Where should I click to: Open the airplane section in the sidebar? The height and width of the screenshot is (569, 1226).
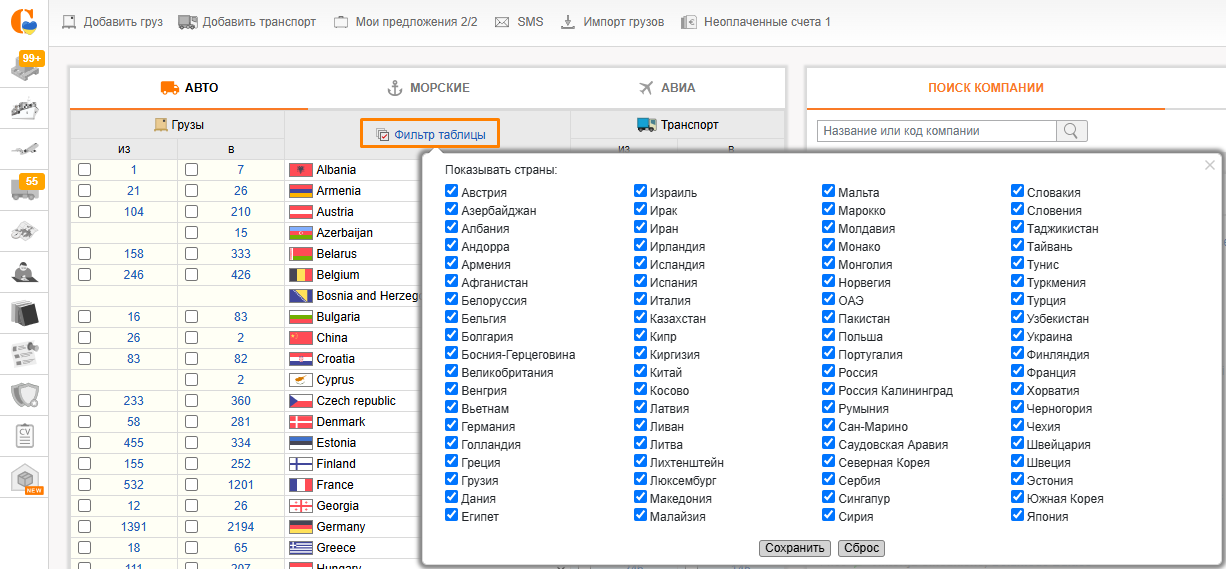point(25,149)
